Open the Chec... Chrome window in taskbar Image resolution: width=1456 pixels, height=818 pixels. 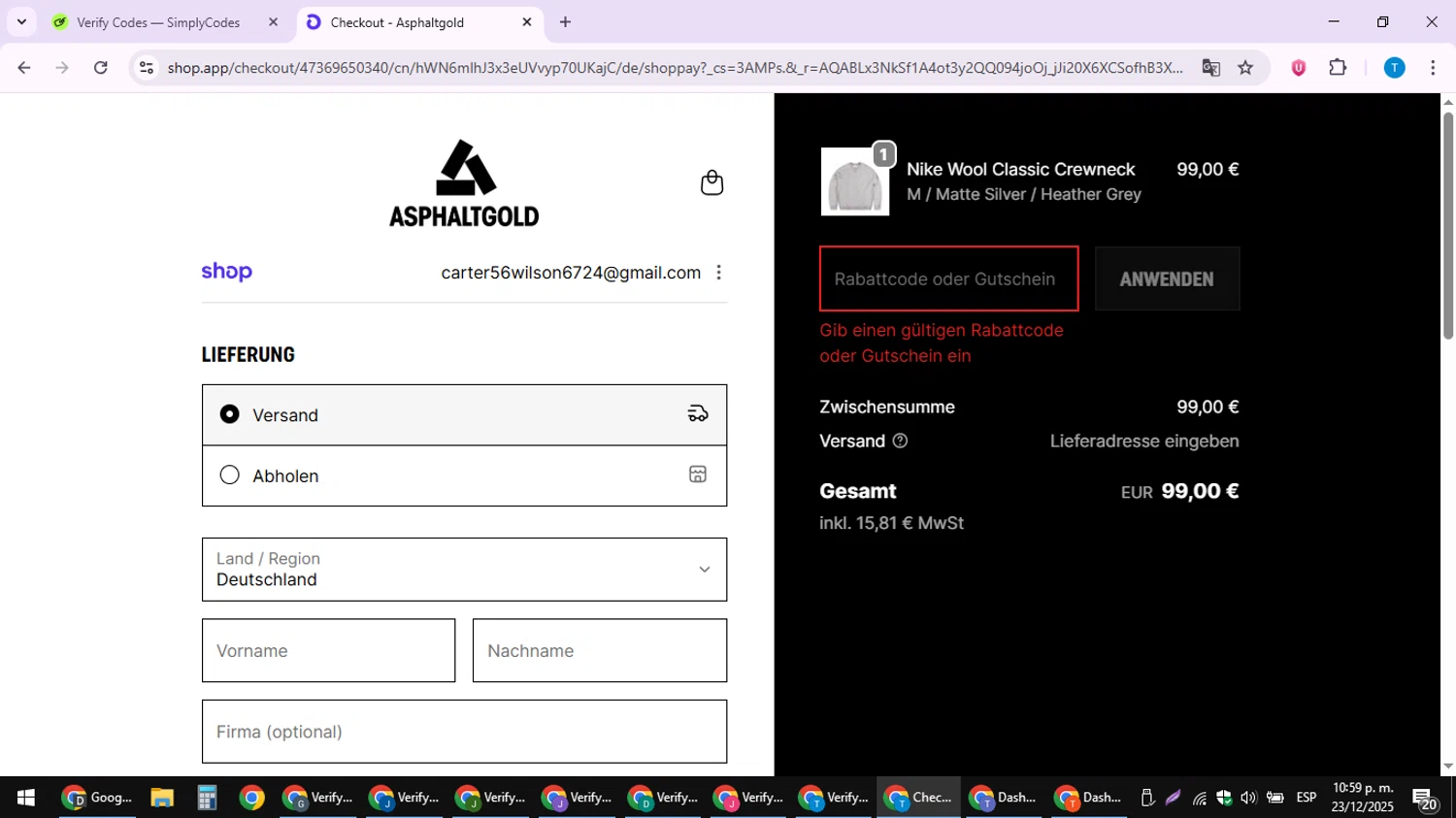(918, 798)
